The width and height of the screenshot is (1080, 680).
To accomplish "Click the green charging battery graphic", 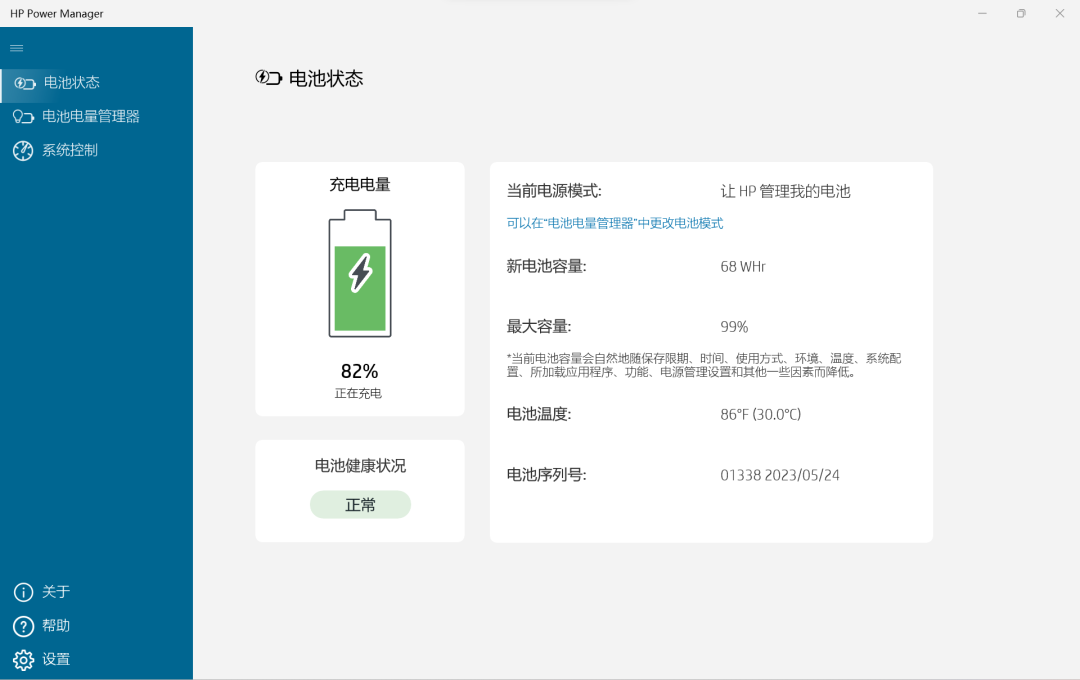I will (x=360, y=274).
